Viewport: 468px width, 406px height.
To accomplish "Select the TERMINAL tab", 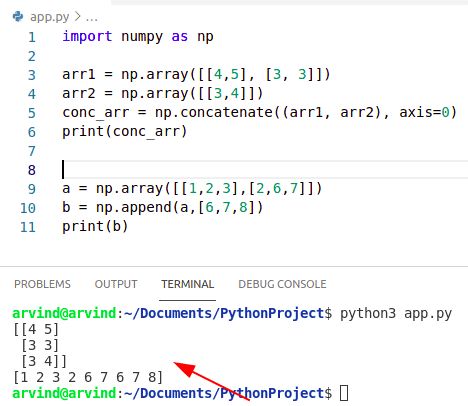I will pos(188,284).
